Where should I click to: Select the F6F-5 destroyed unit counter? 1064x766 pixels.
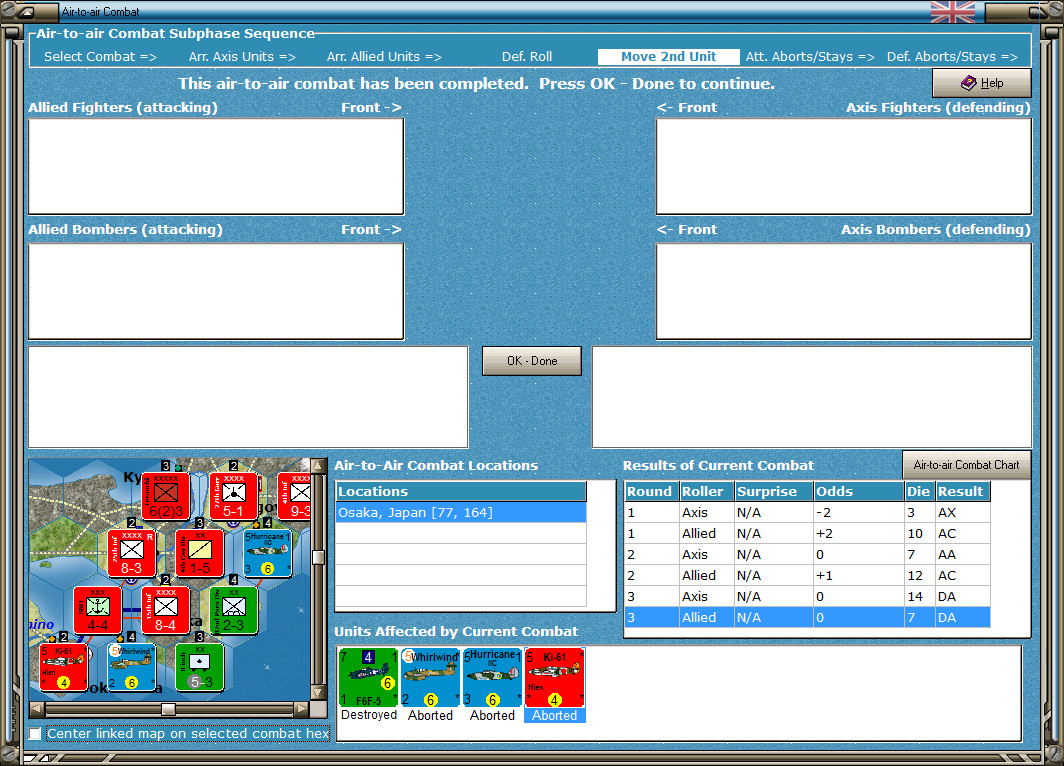[368, 677]
